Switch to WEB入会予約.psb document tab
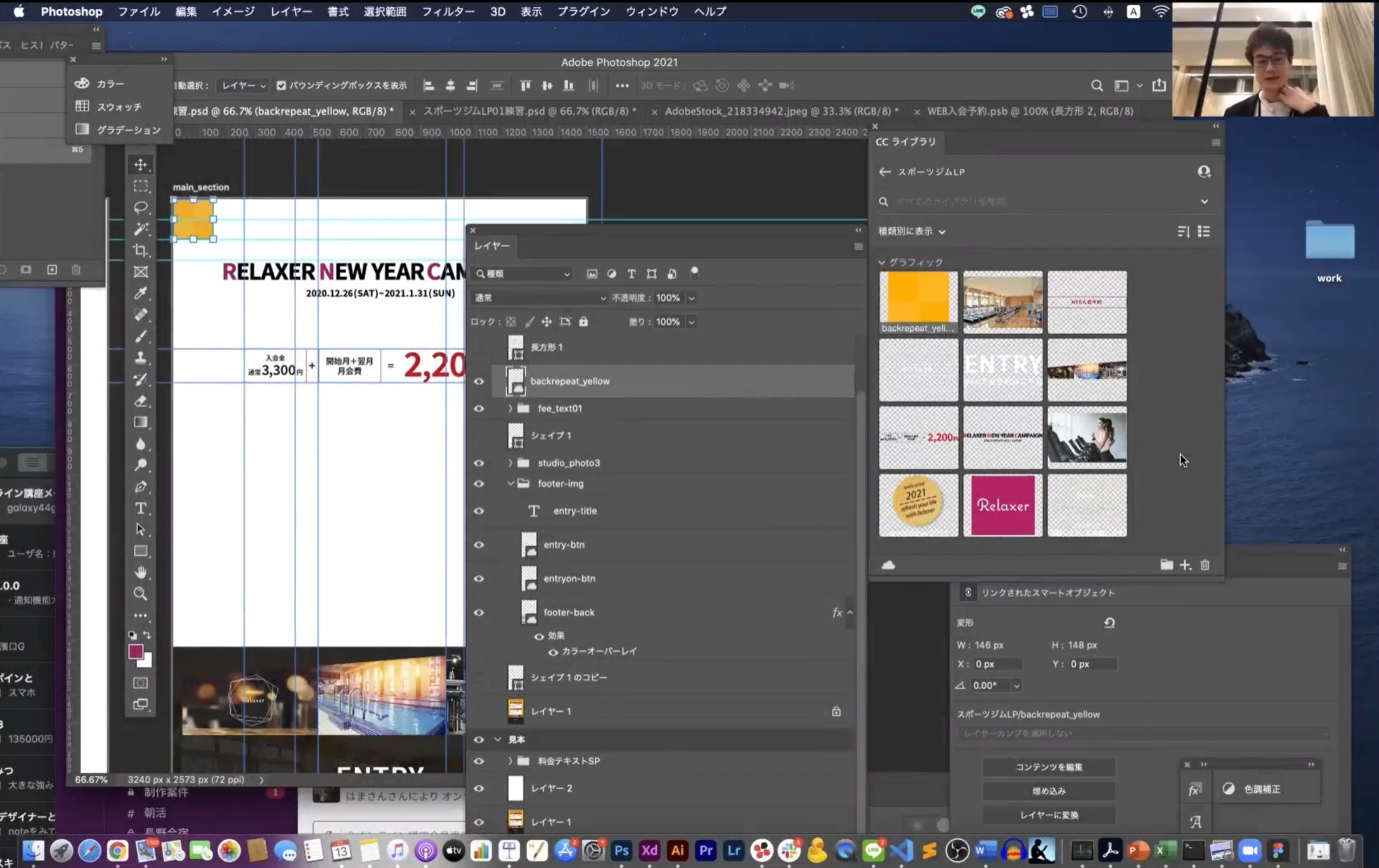Image resolution: width=1379 pixels, height=868 pixels. (x=1030, y=111)
